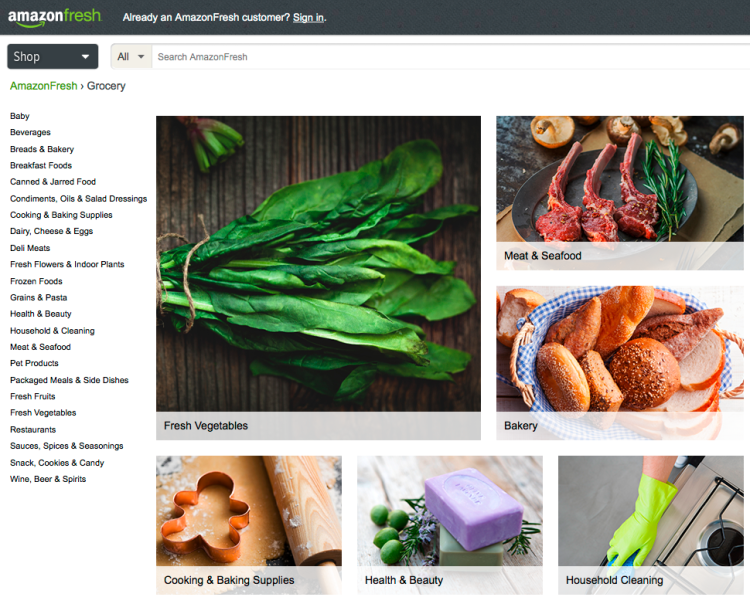Open the Shop dropdown menu
The height and width of the screenshot is (604, 750).
pos(53,56)
